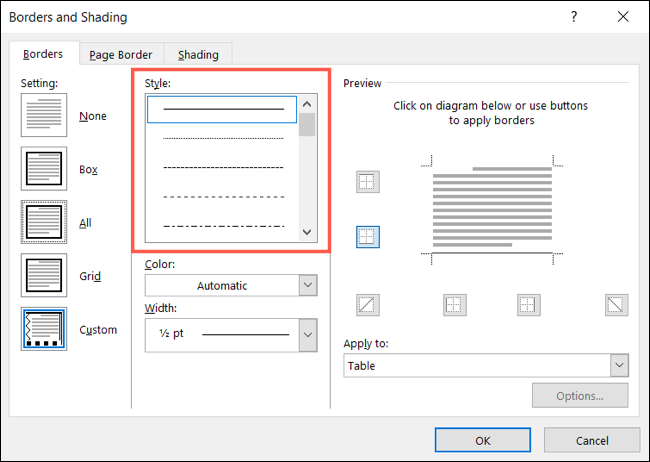This screenshot has width=650, height=462.
Task: Toggle the top border button in Preview
Action: pos(367,182)
